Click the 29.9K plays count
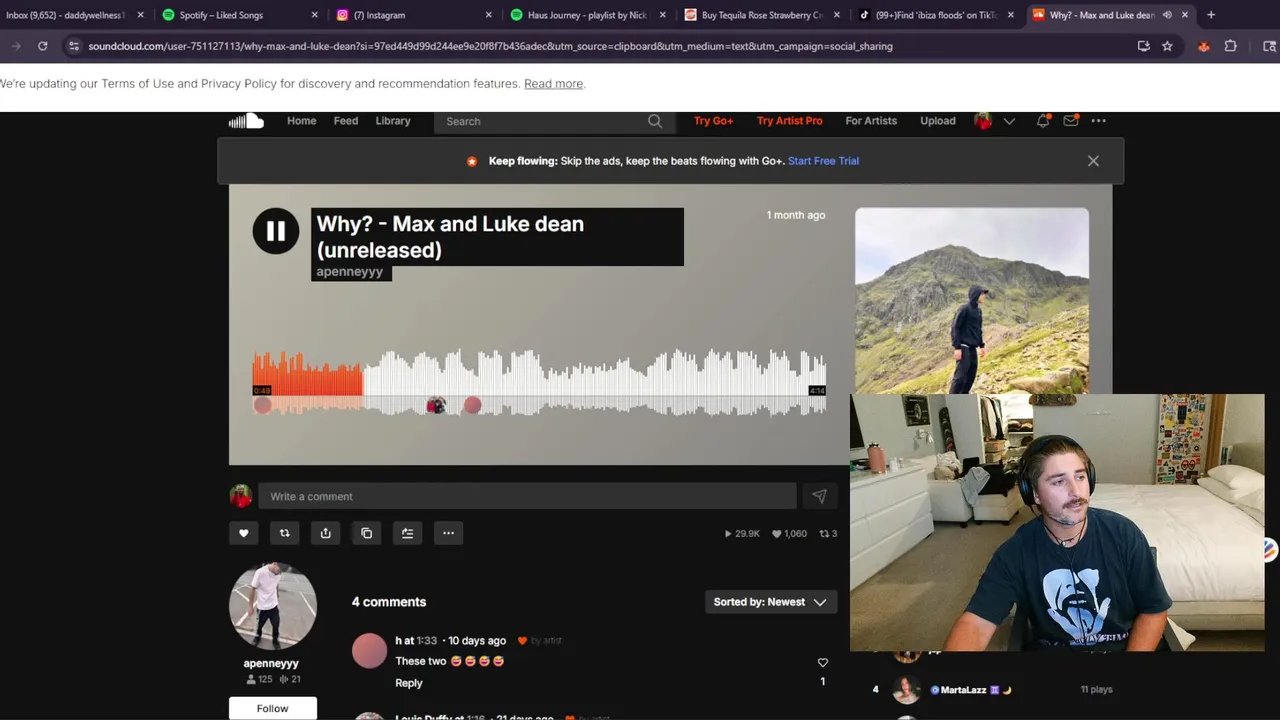 point(742,534)
